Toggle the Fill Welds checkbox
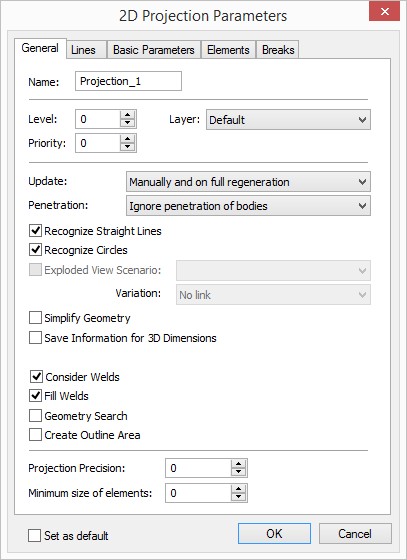The width and height of the screenshot is (407, 560). [35, 396]
